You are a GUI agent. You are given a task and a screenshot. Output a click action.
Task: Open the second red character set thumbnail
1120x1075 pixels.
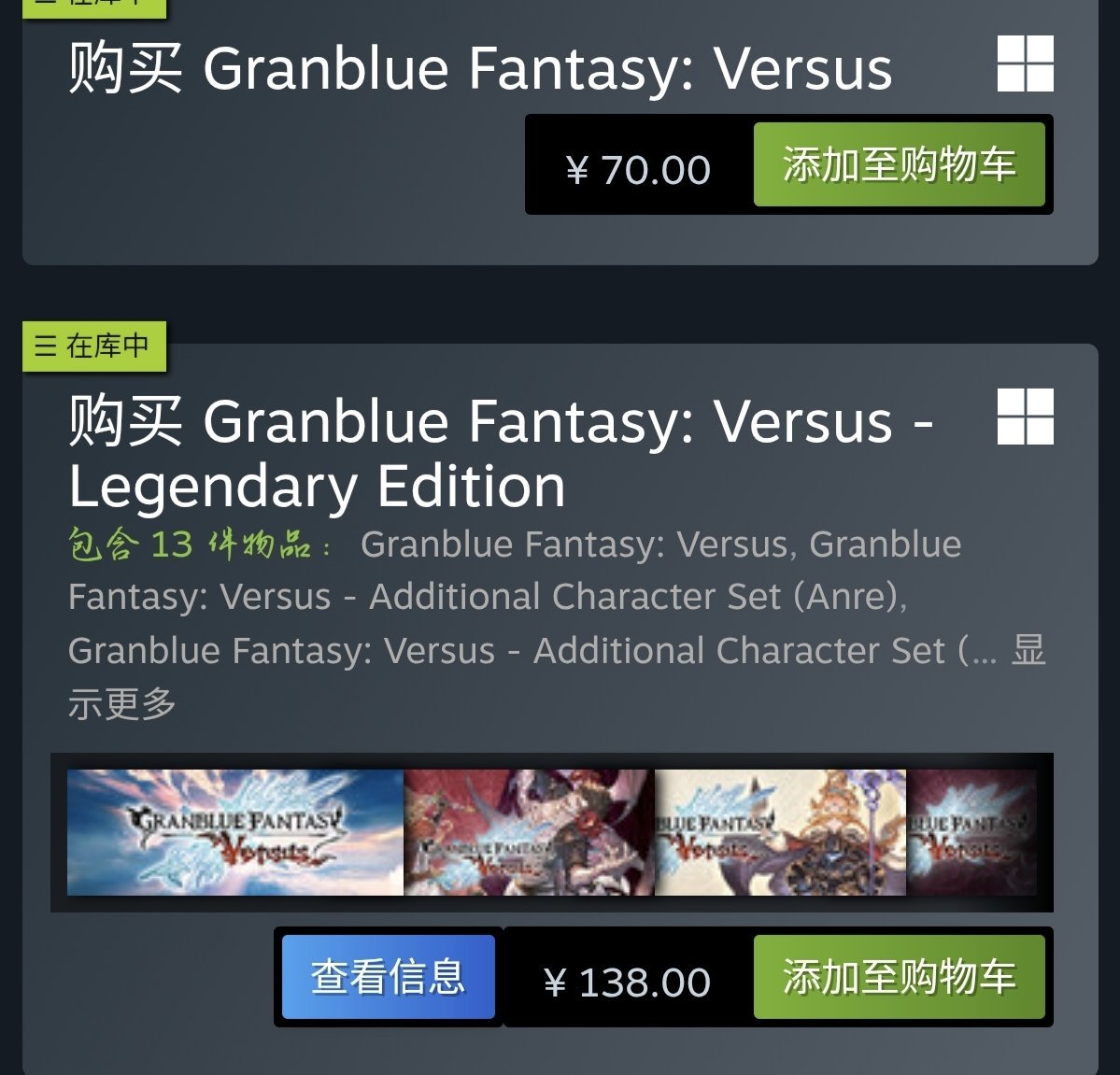529,832
